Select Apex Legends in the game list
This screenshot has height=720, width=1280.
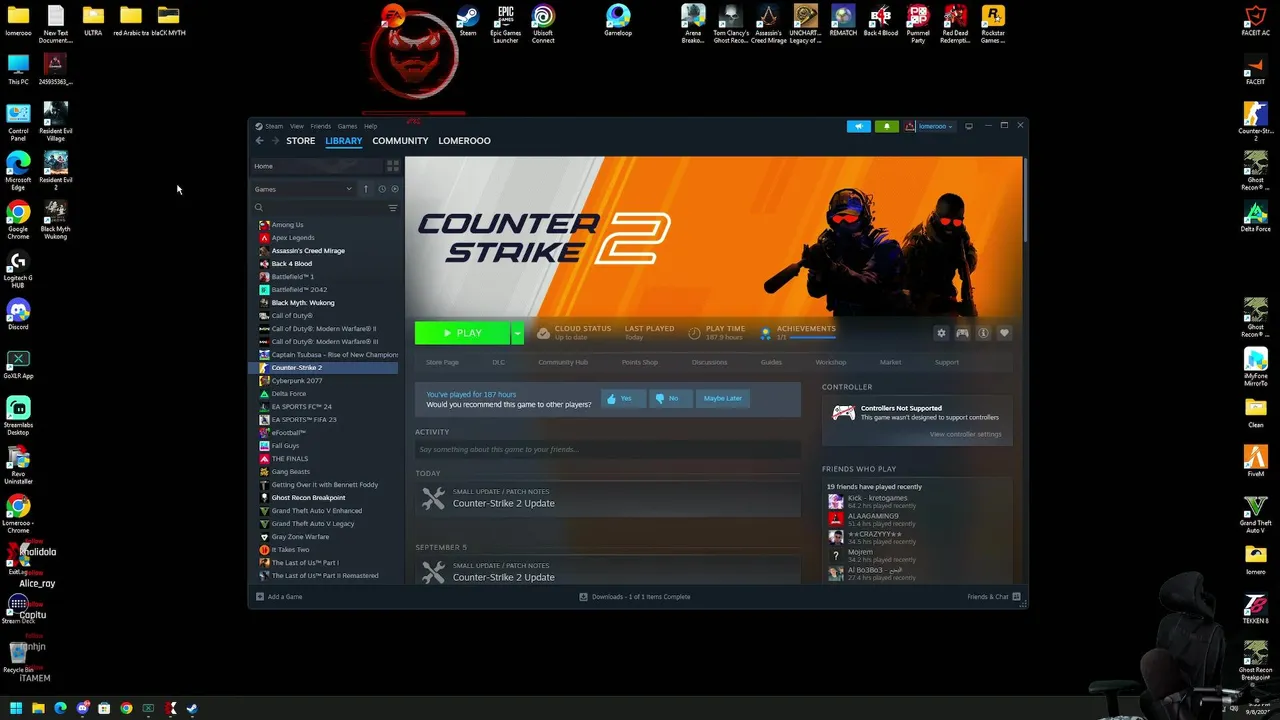(x=293, y=238)
